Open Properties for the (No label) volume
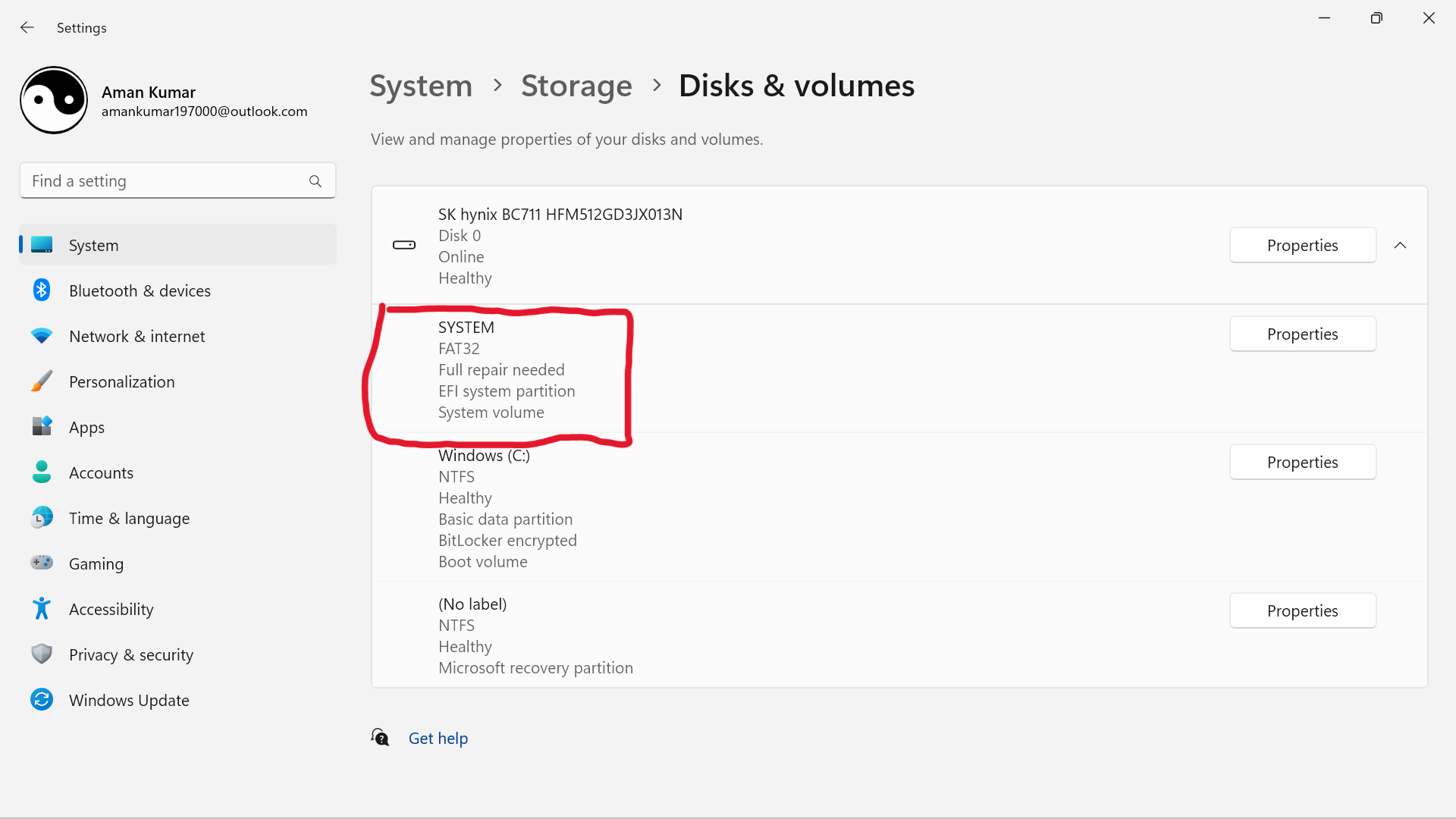Image resolution: width=1456 pixels, height=819 pixels. click(1302, 610)
